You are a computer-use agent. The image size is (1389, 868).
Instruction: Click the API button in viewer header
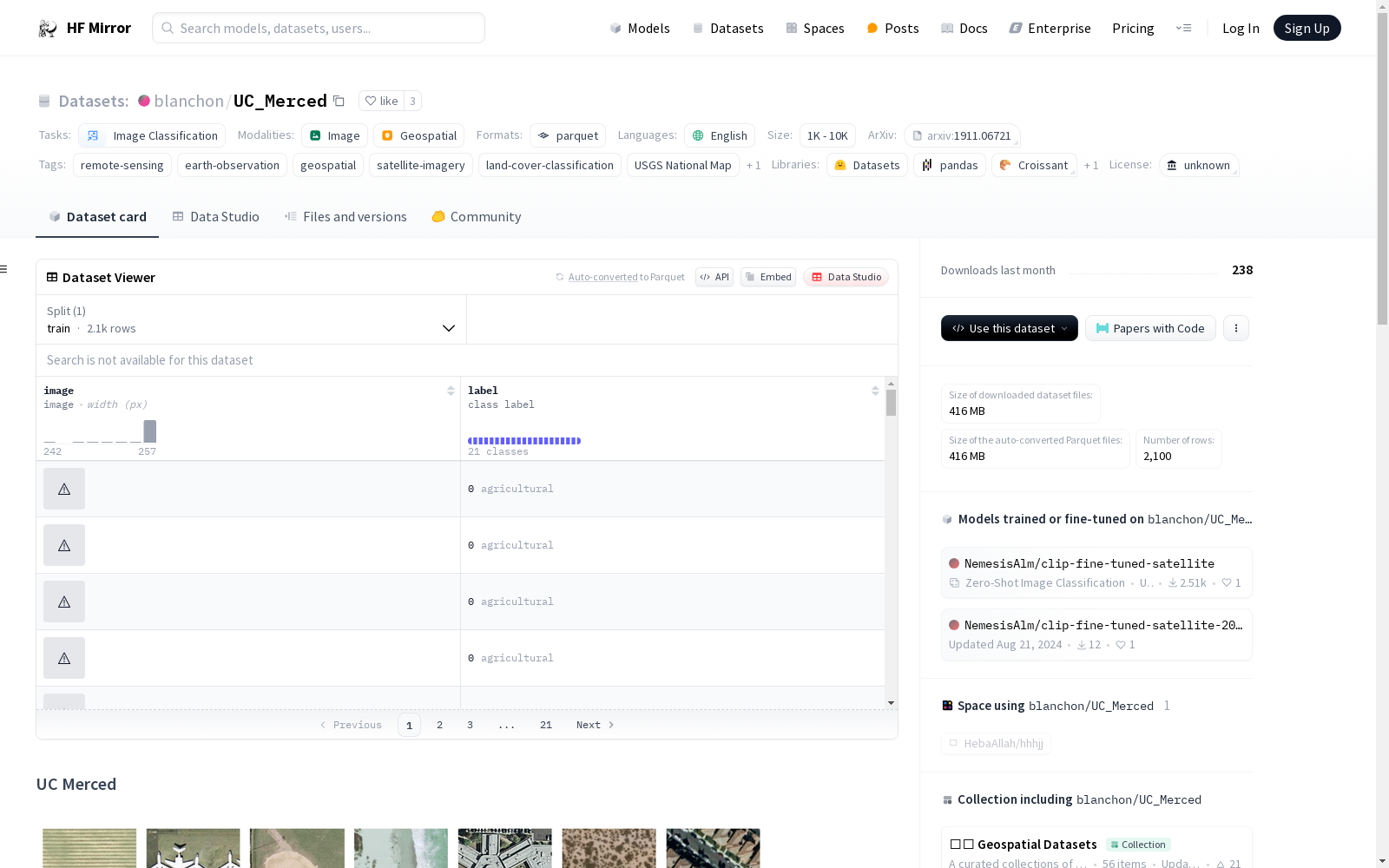coord(714,277)
